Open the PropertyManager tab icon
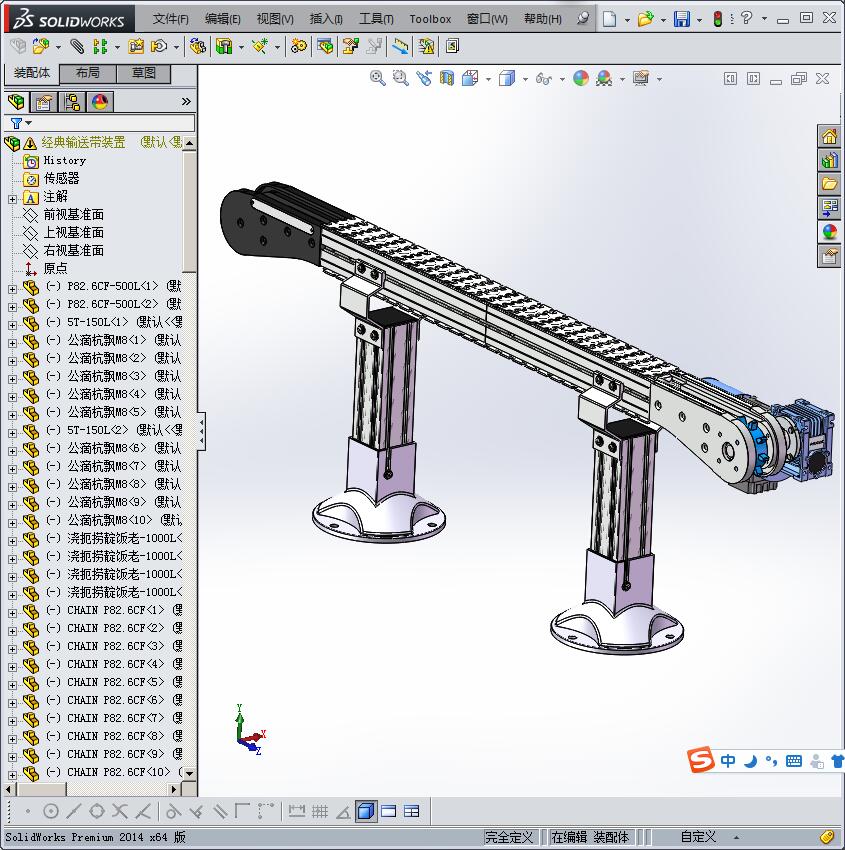 43,102
